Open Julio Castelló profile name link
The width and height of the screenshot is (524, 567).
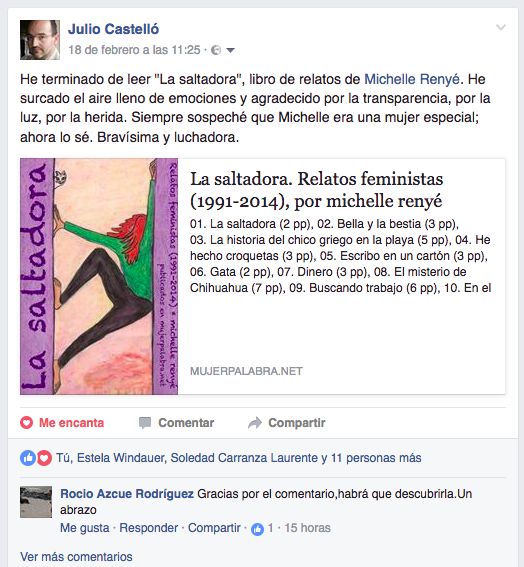(114, 29)
